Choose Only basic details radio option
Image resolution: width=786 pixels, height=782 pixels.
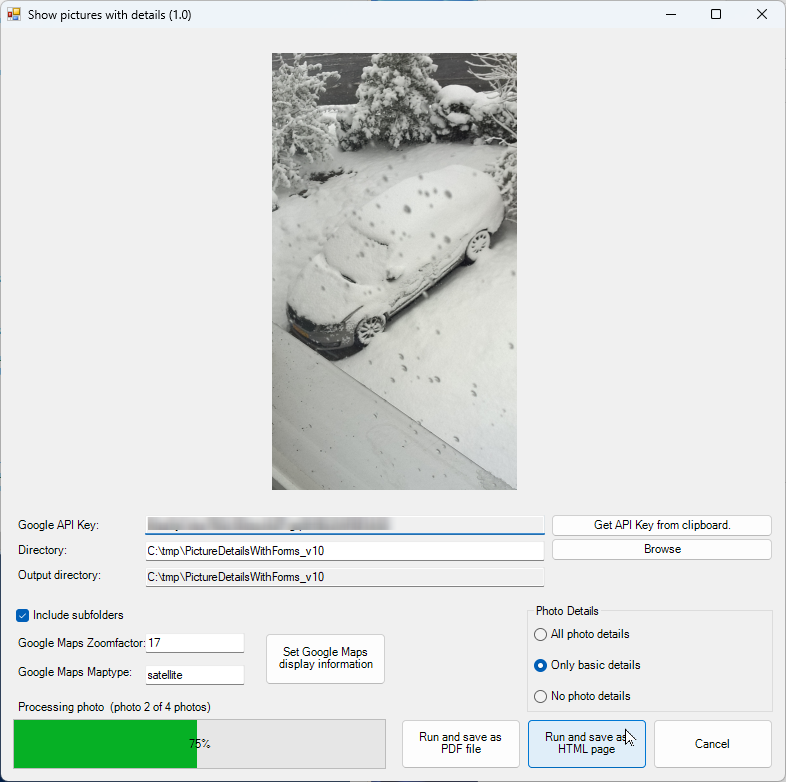point(541,665)
